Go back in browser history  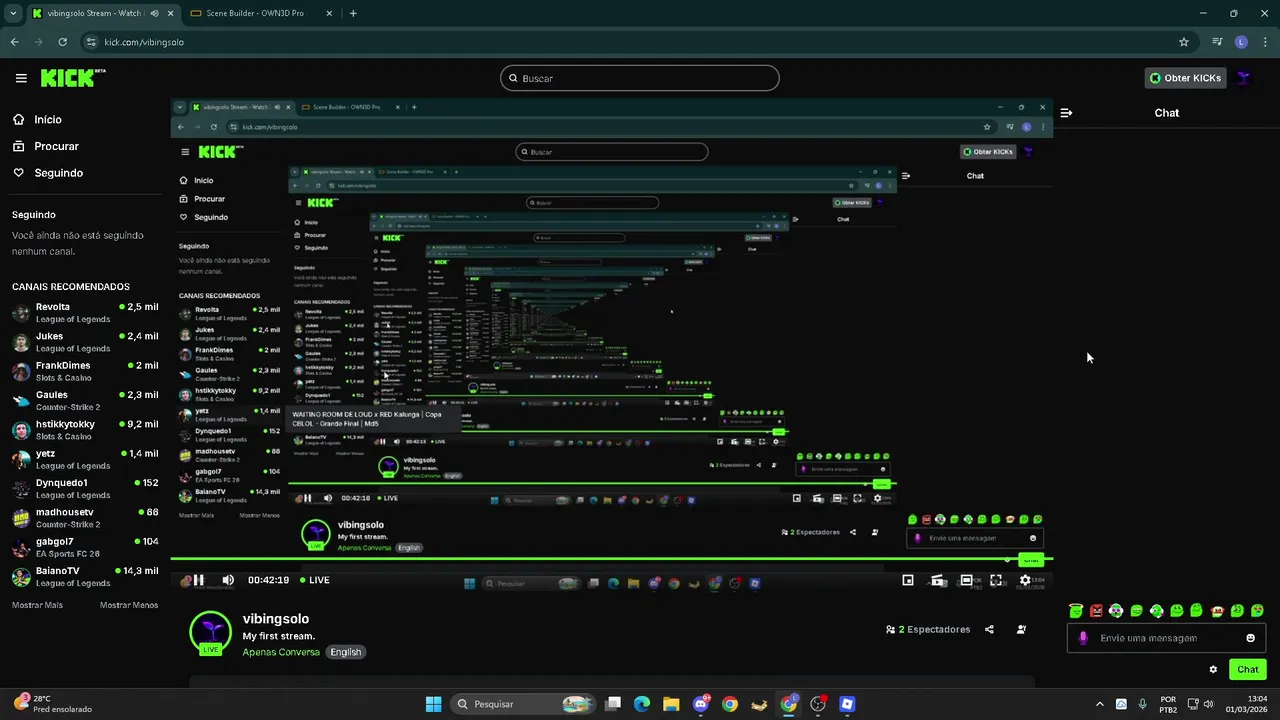click(x=14, y=42)
